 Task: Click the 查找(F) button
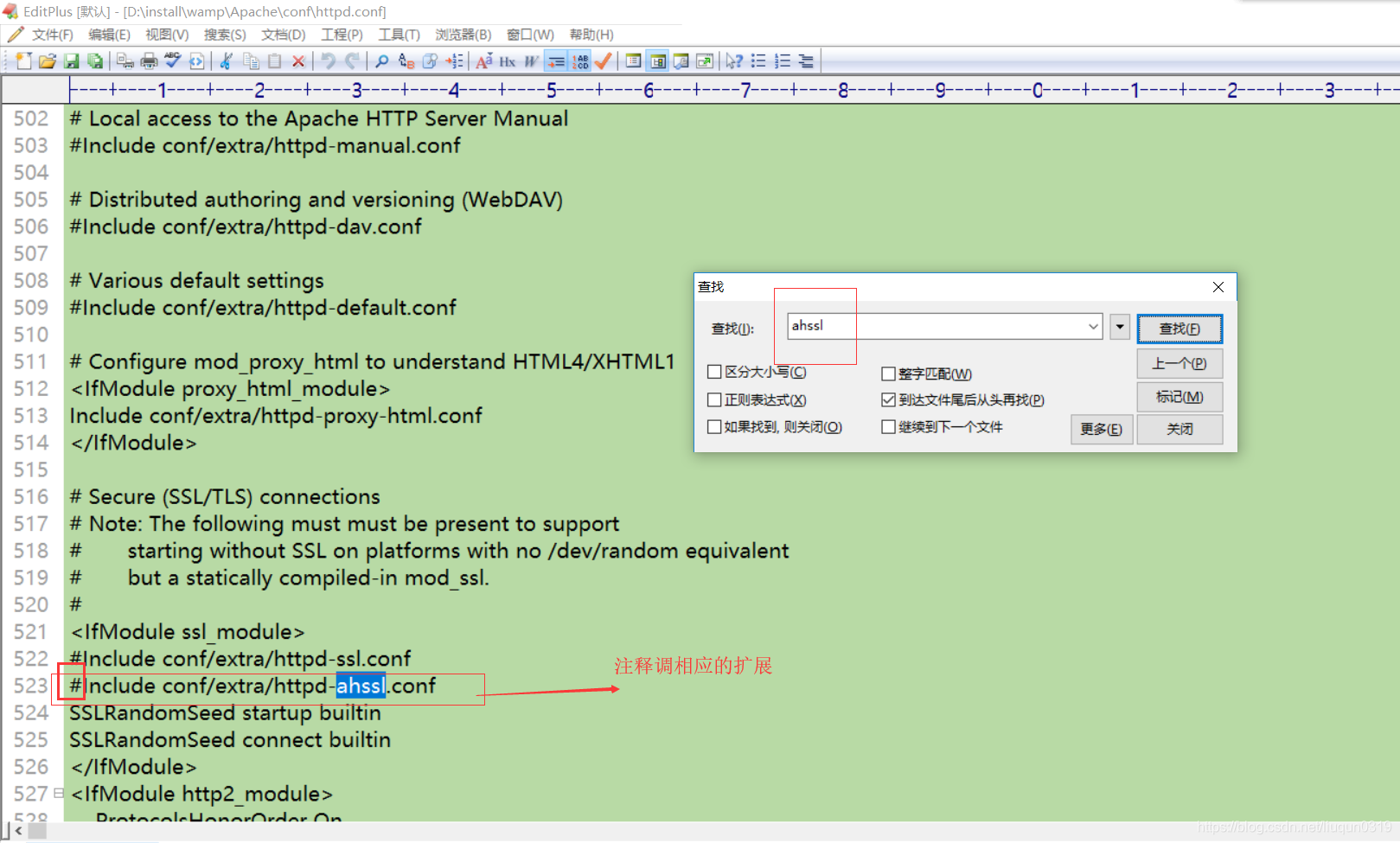[1179, 329]
